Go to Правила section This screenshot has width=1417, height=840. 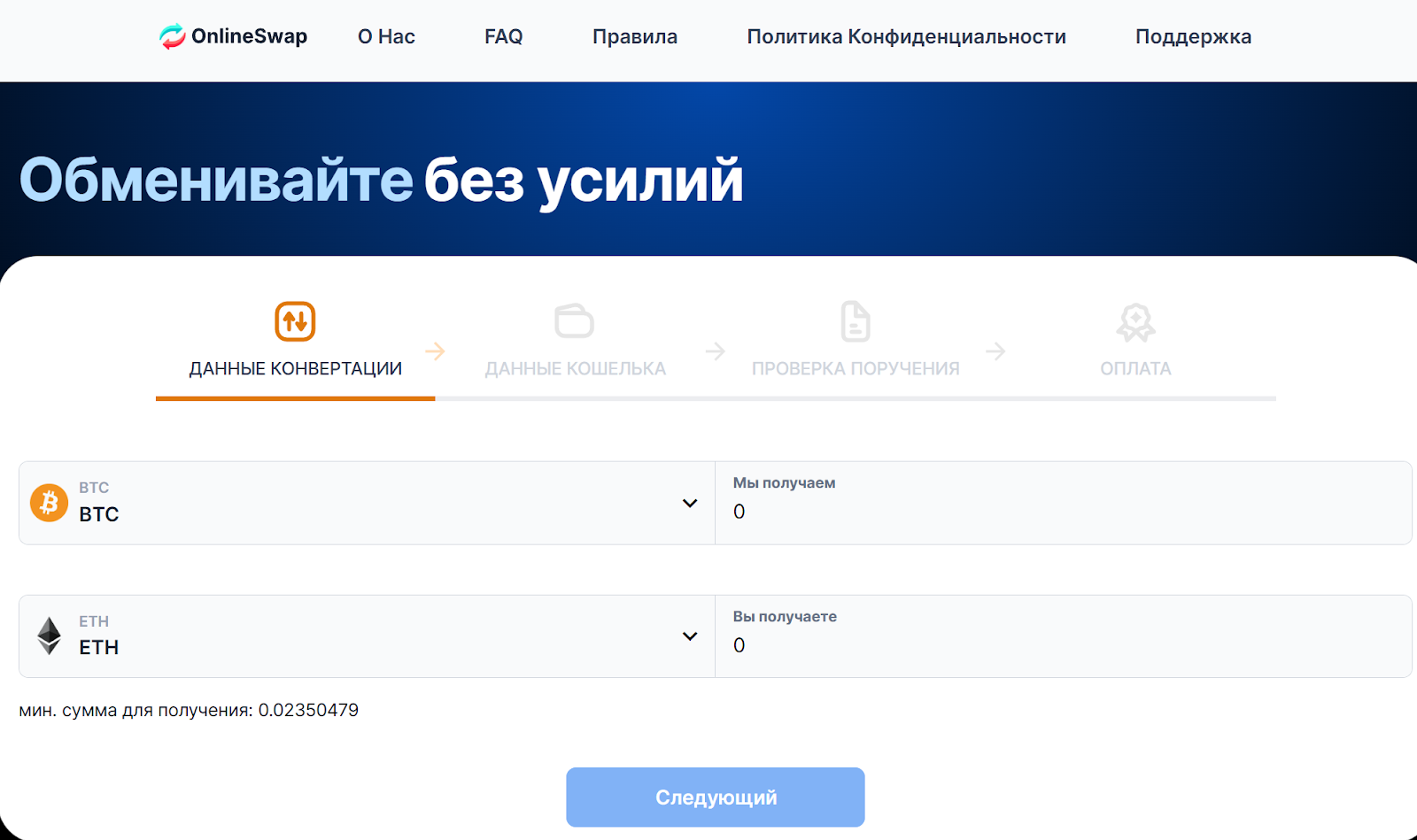coord(634,36)
